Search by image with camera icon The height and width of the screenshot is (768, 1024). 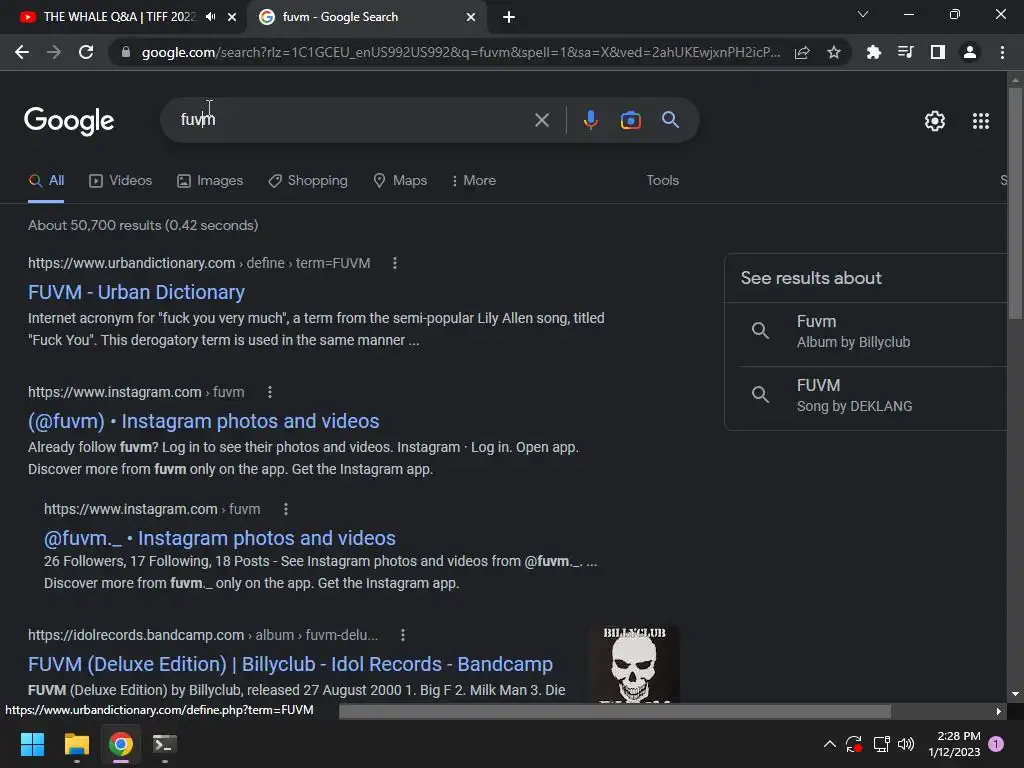[x=630, y=120]
